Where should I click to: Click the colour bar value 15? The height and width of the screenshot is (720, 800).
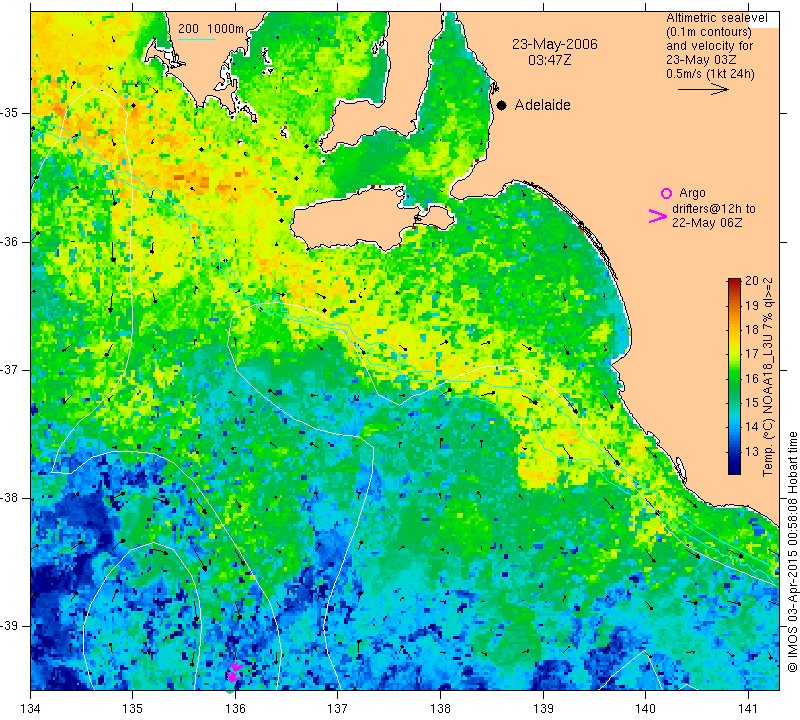(x=752, y=403)
